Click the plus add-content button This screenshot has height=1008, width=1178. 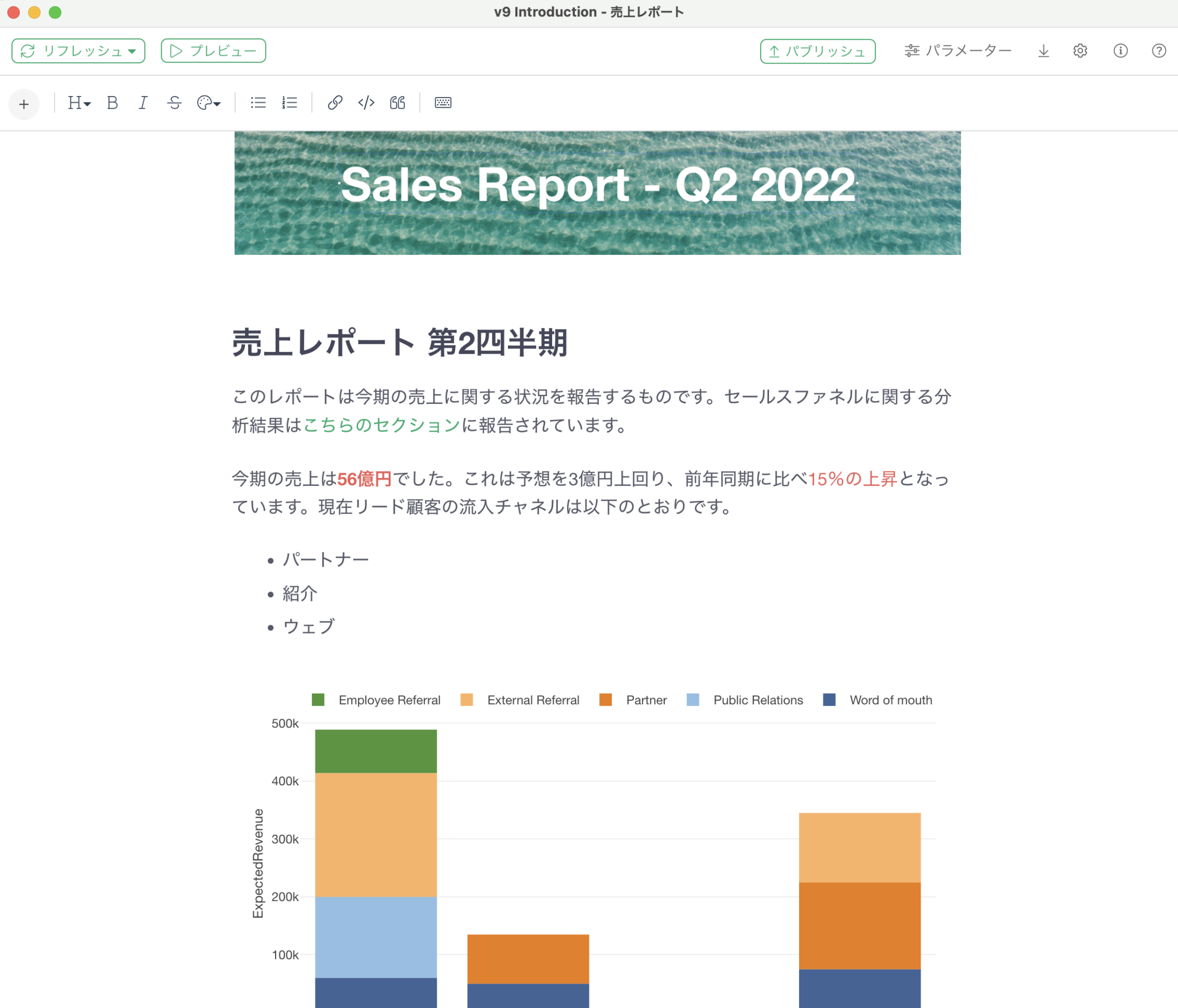(x=24, y=104)
